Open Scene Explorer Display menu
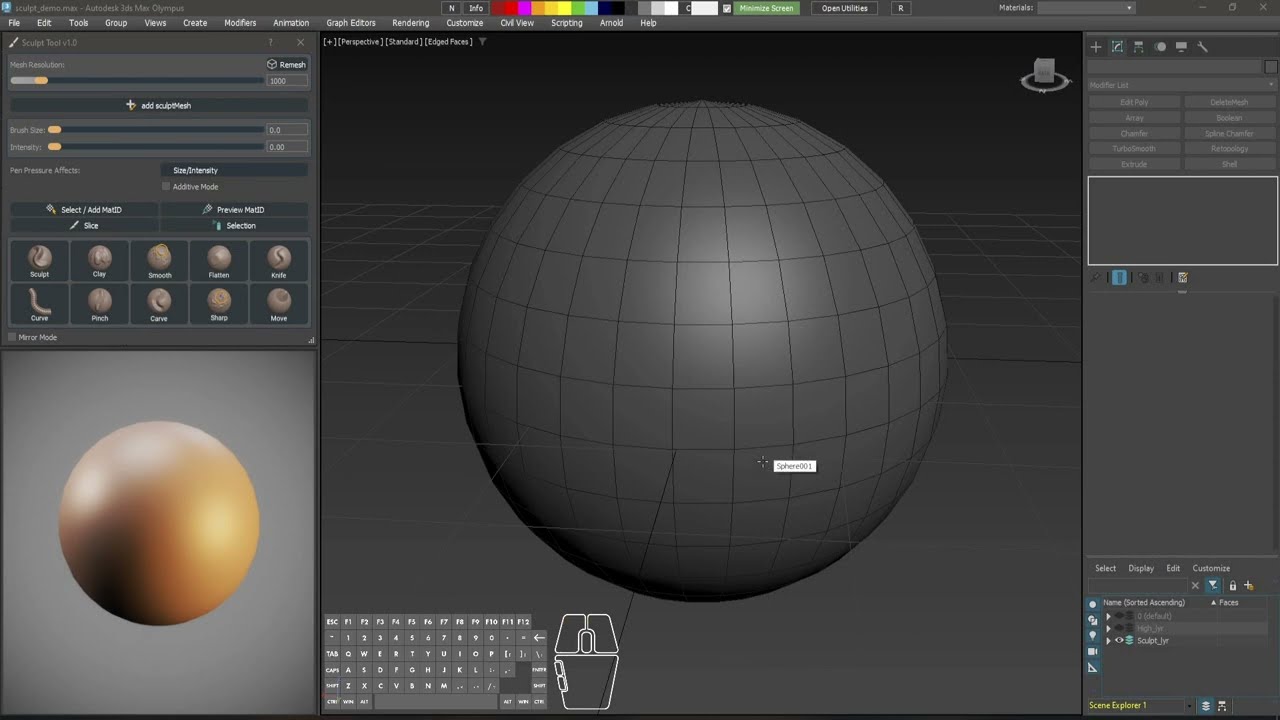Image resolution: width=1280 pixels, height=720 pixels. 1141,568
